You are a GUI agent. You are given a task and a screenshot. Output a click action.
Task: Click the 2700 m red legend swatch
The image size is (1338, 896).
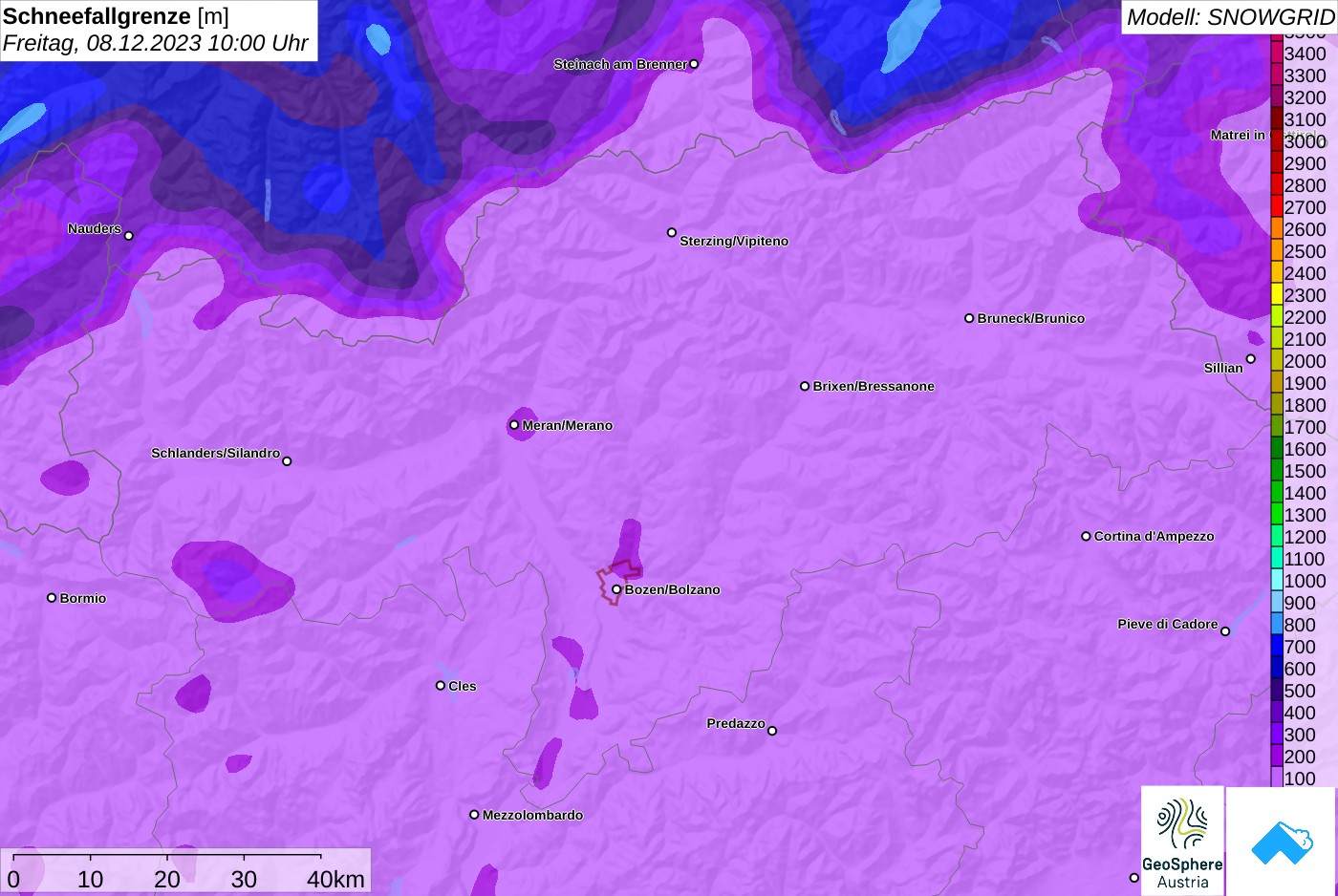[1276, 207]
